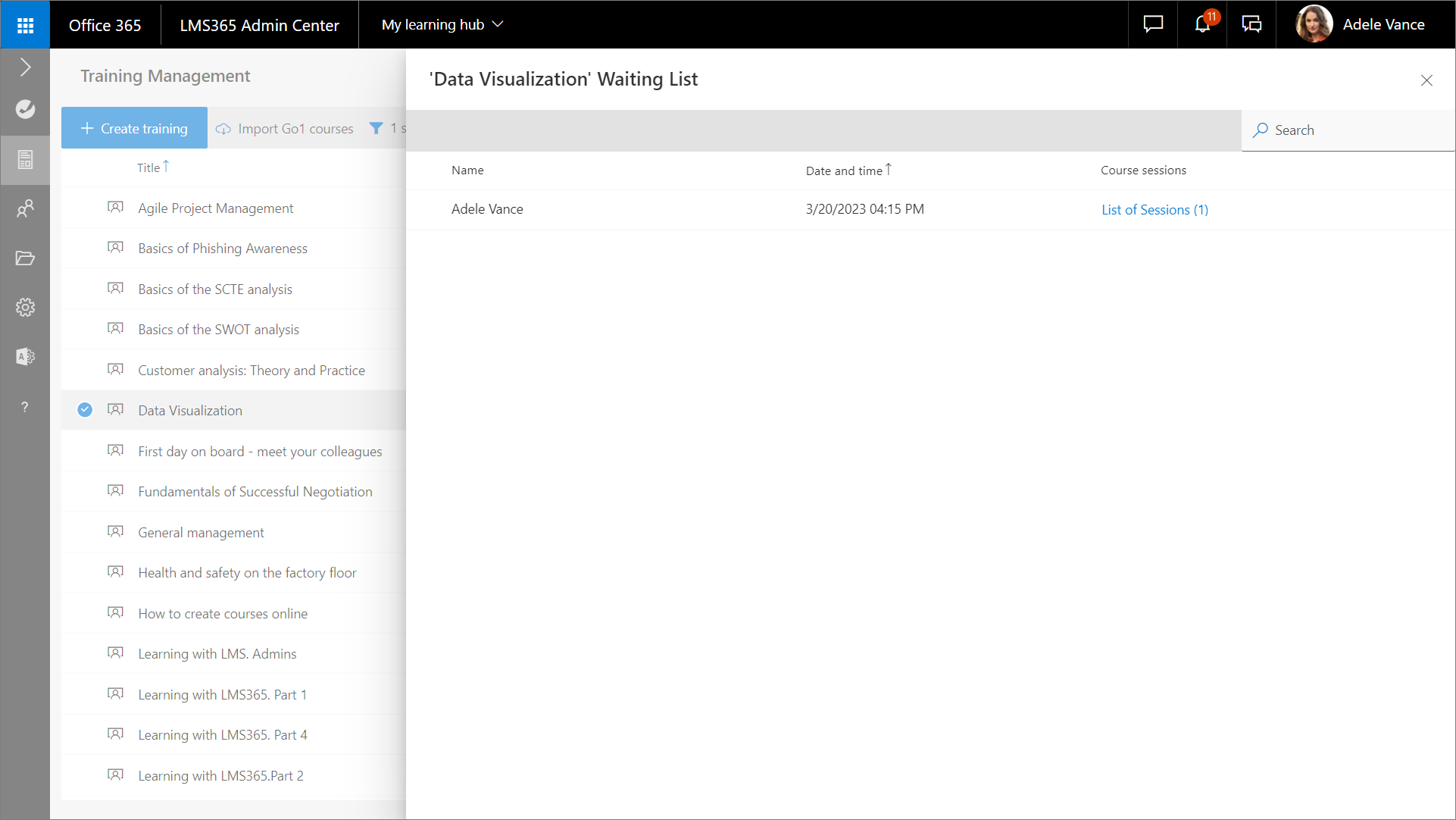1456x820 pixels.
Task: Open the users sidebar icon
Action: (25, 208)
